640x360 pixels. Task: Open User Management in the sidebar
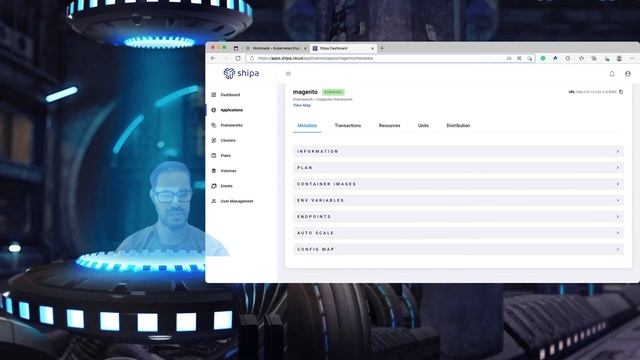(237, 201)
